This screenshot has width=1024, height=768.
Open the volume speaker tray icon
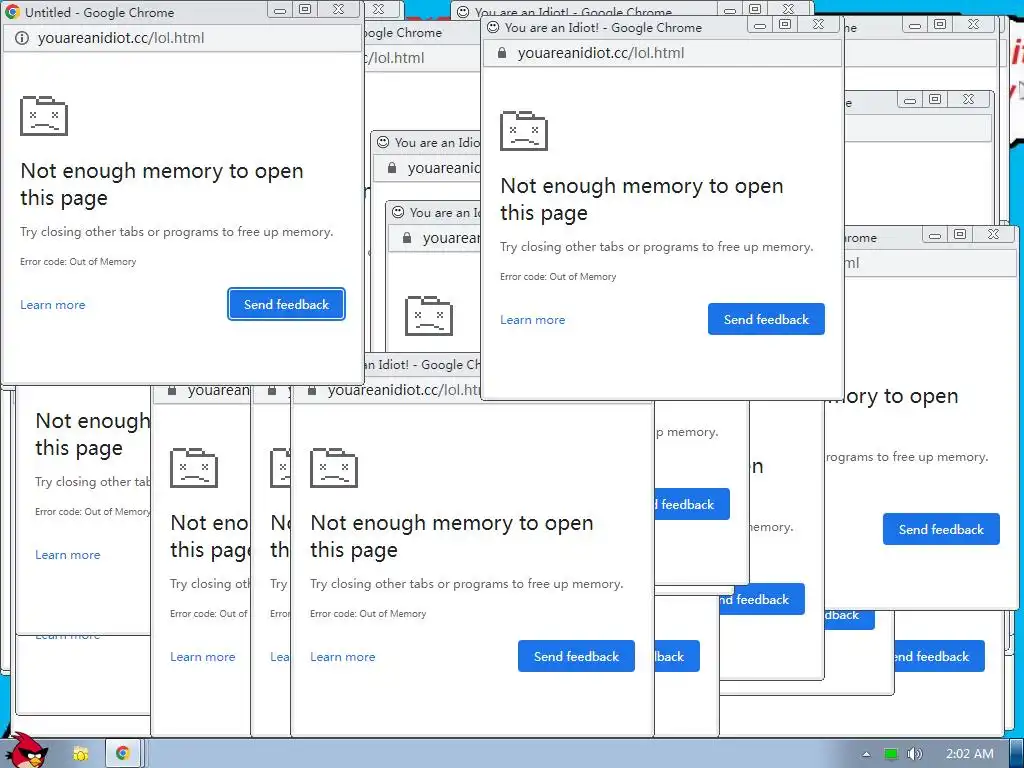pos(915,754)
